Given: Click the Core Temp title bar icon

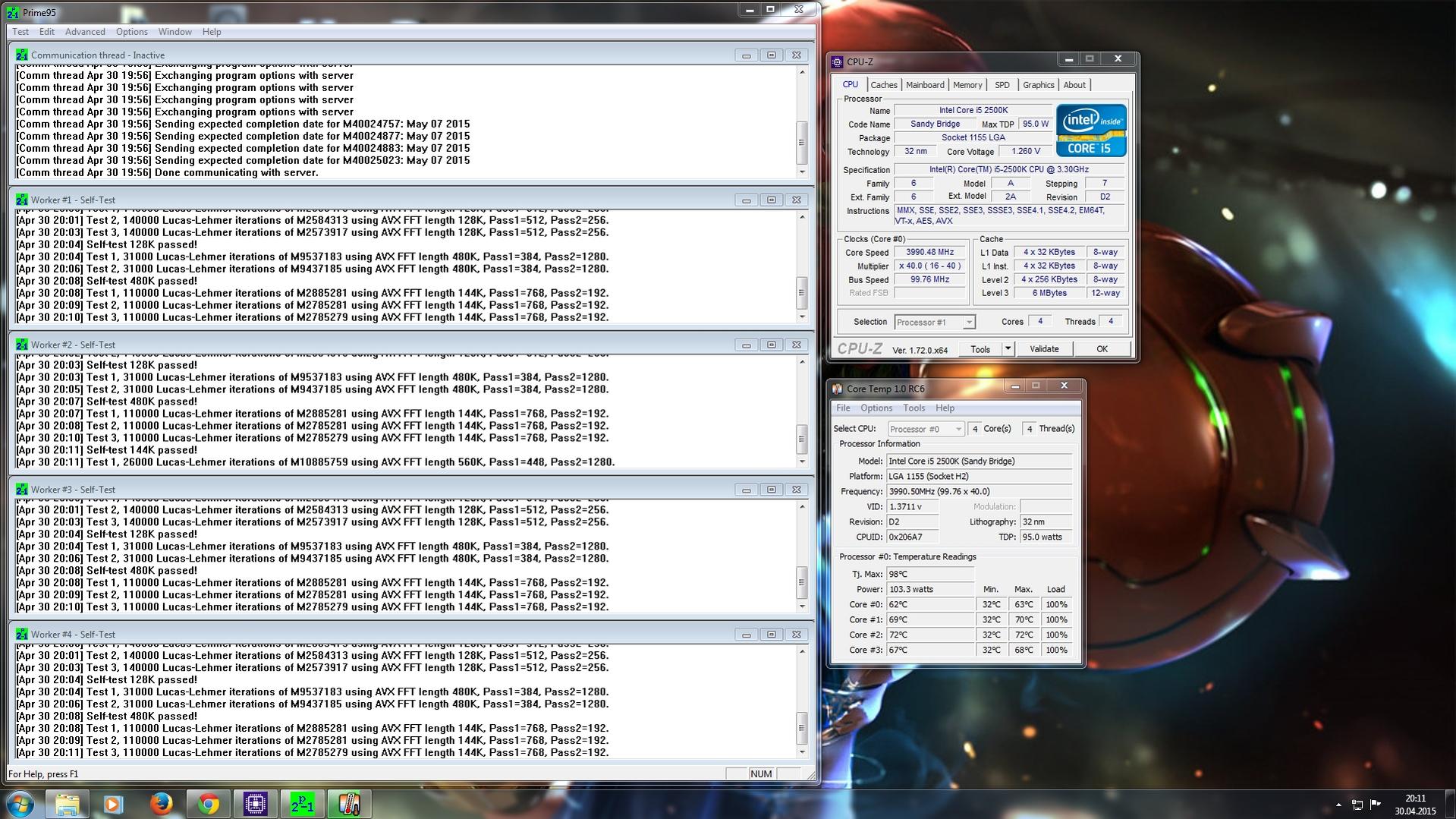Looking at the screenshot, I should (x=838, y=389).
